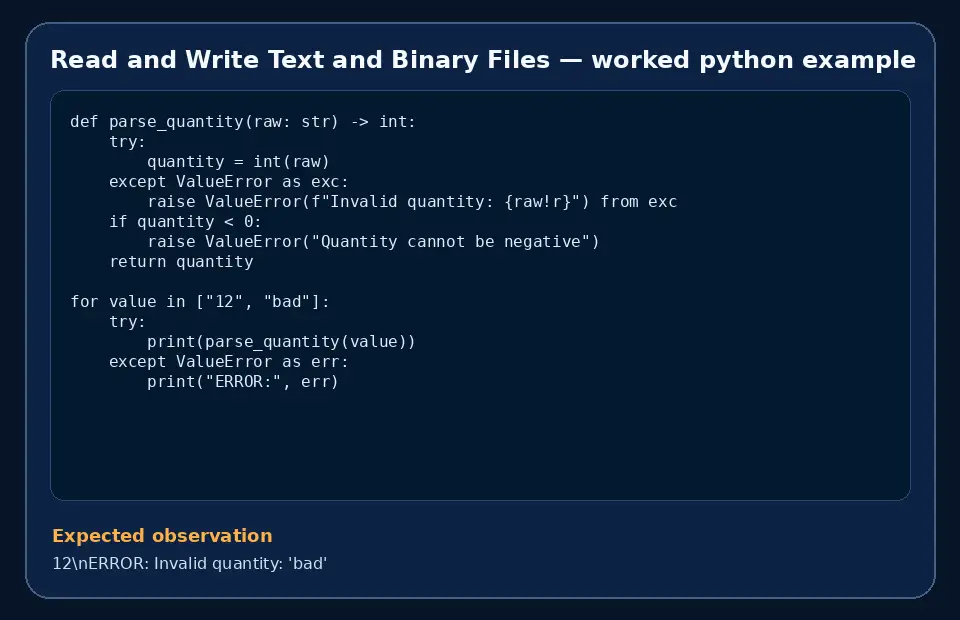Click the line "quantity = int(raw)"
Image resolution: width=960 pixels, height=620 pixels.
coord(238,162)
